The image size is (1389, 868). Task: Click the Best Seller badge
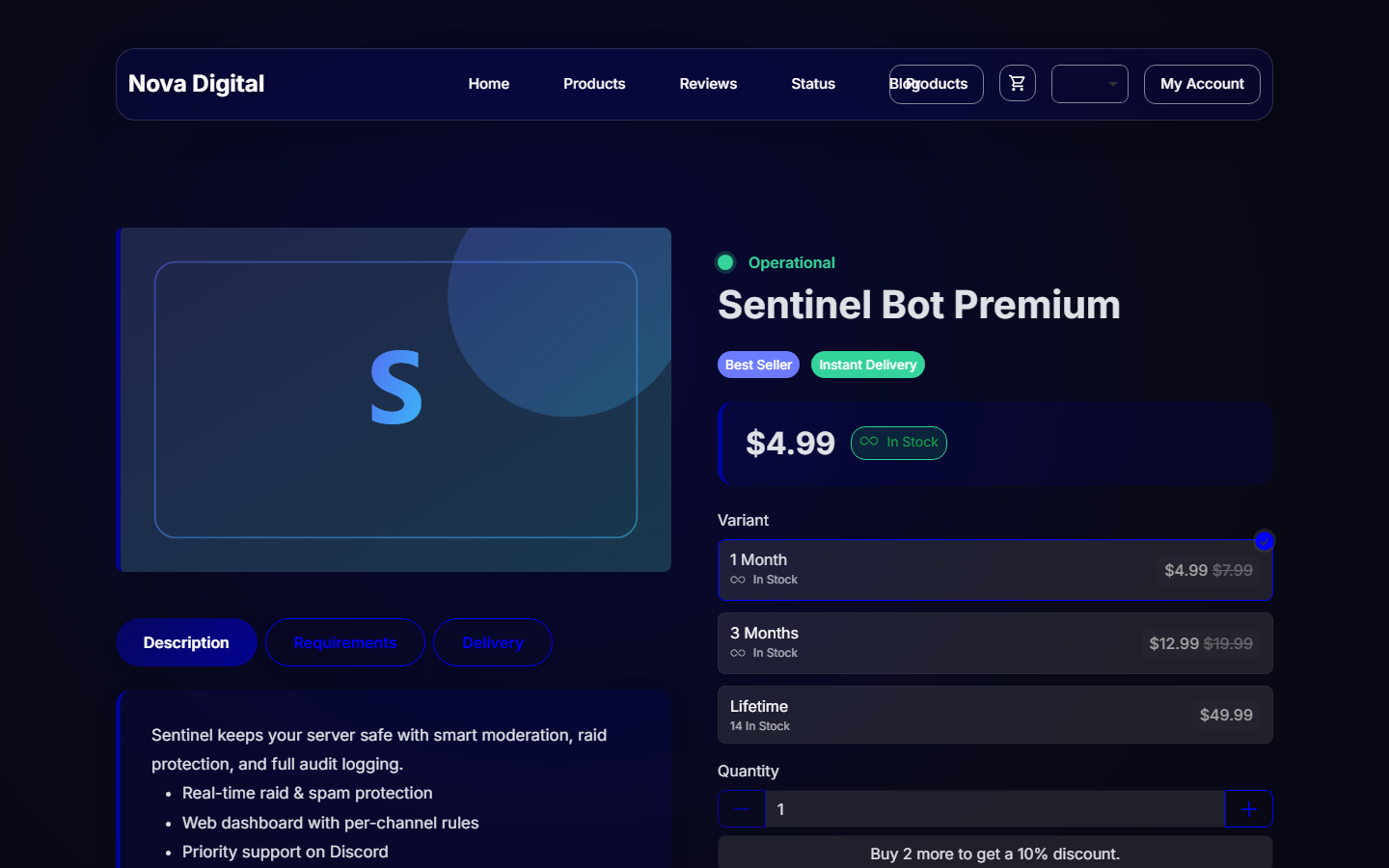(758, 365)
